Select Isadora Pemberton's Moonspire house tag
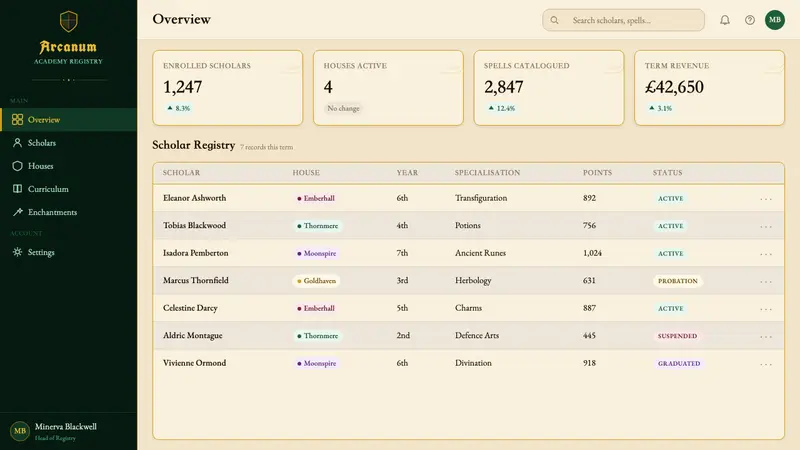The image size is (800, 450). point(316,253)
